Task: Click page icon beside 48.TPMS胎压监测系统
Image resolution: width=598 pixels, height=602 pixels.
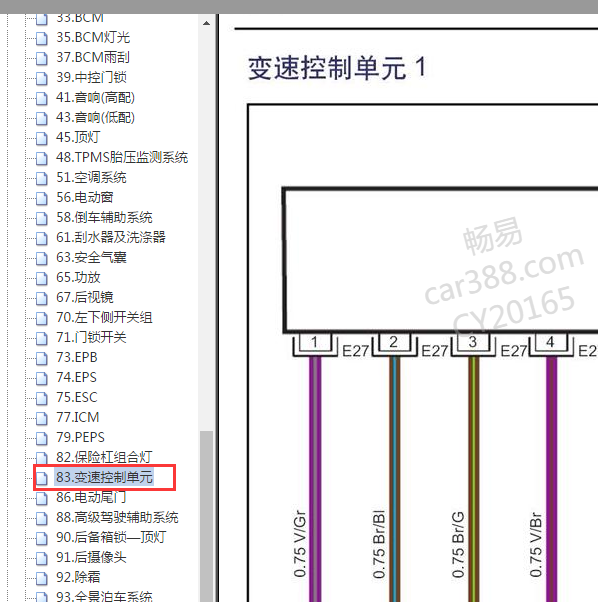Action: point(41,158)
